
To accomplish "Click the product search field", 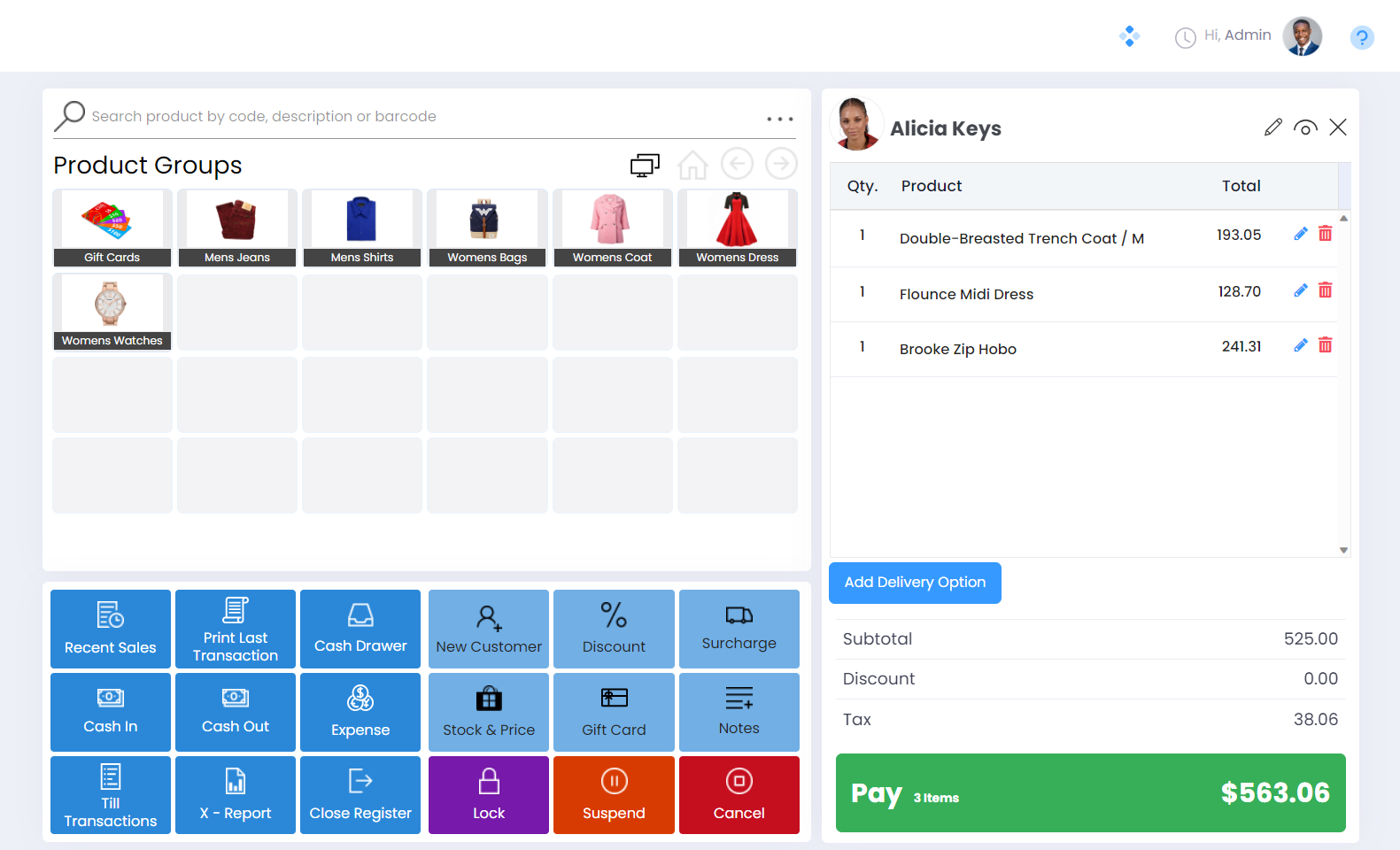I will click(x=425, y=117).
